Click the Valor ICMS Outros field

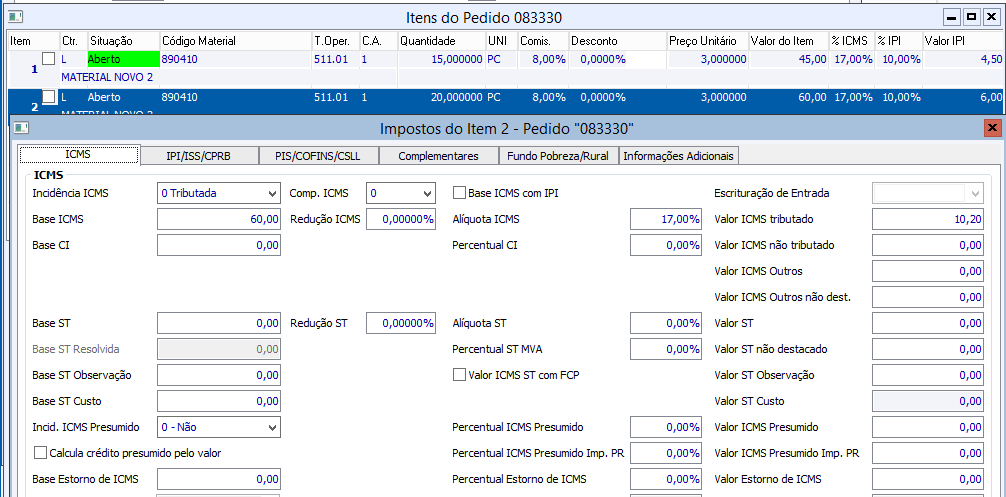928,271
